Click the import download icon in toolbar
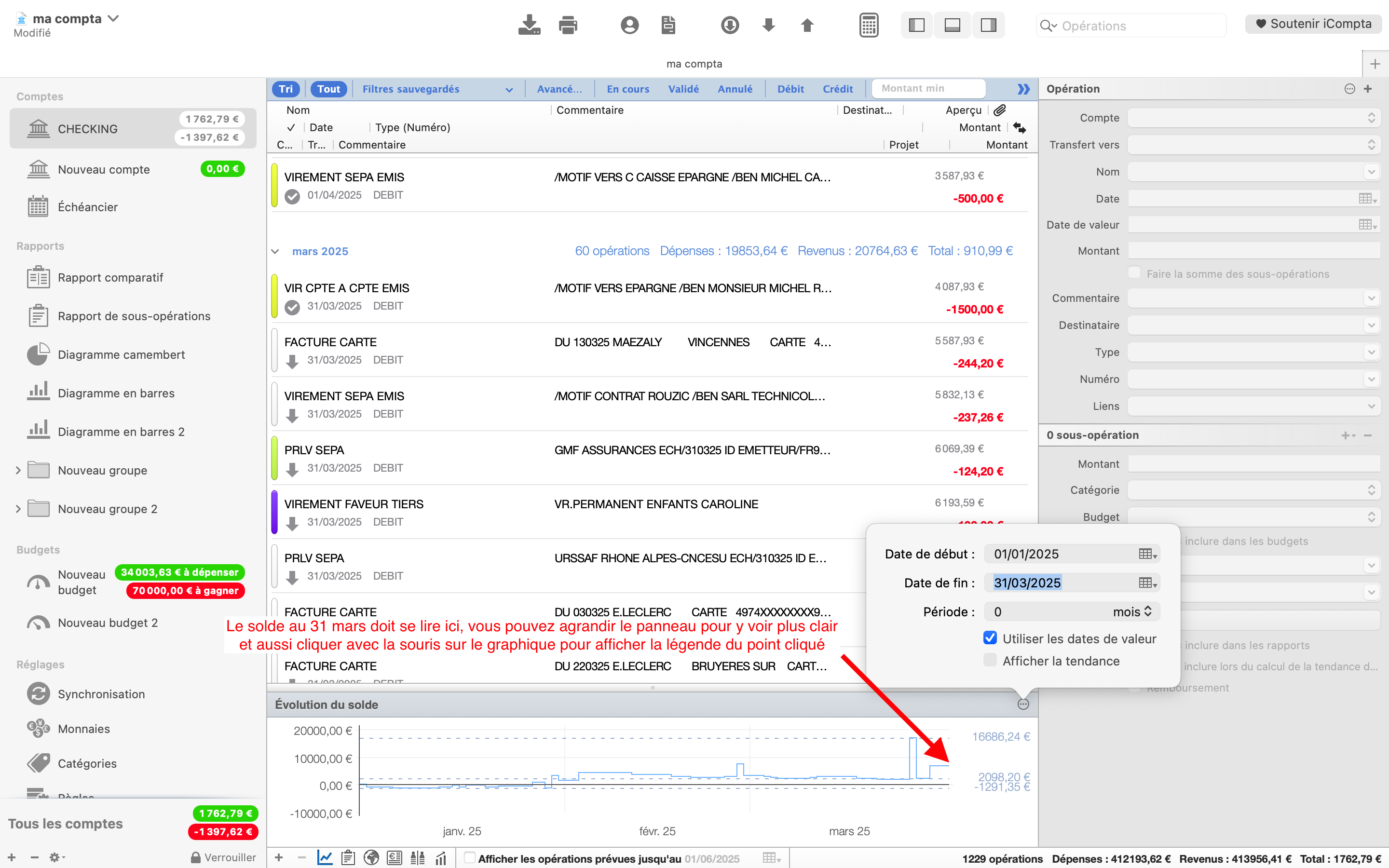 click(529, 25)
